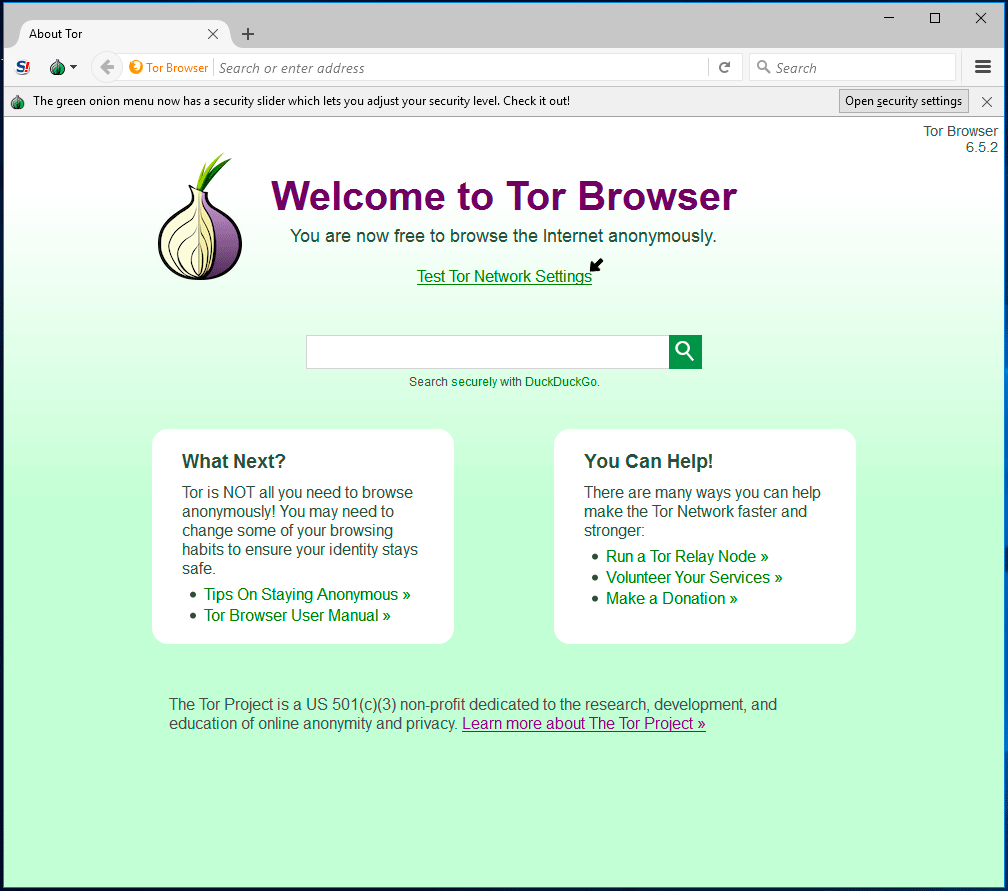Click the Tor onion logo image
Screen dimensions: 1008x891
click(x=200, y=217)
